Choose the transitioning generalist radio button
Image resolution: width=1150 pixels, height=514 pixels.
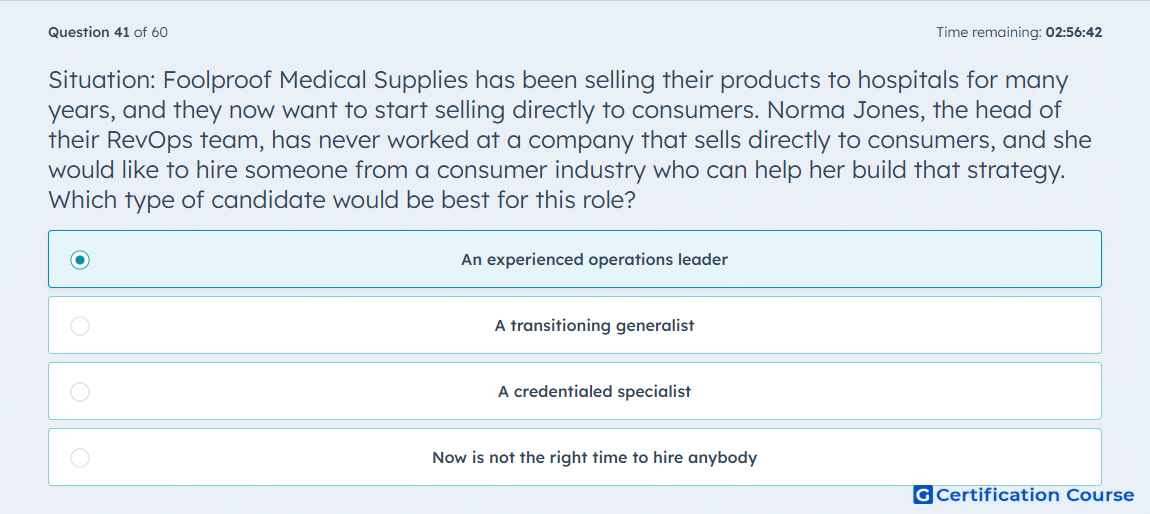click(x=80, y=326)
